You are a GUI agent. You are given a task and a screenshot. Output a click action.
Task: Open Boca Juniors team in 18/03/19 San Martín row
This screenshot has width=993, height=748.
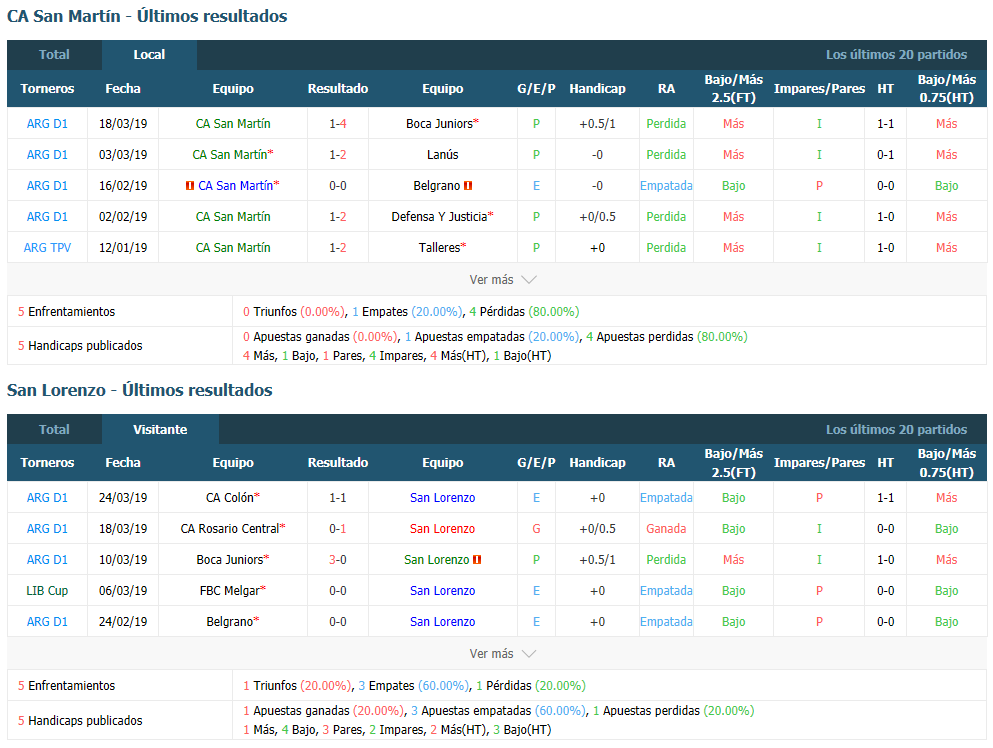point(440,124)
